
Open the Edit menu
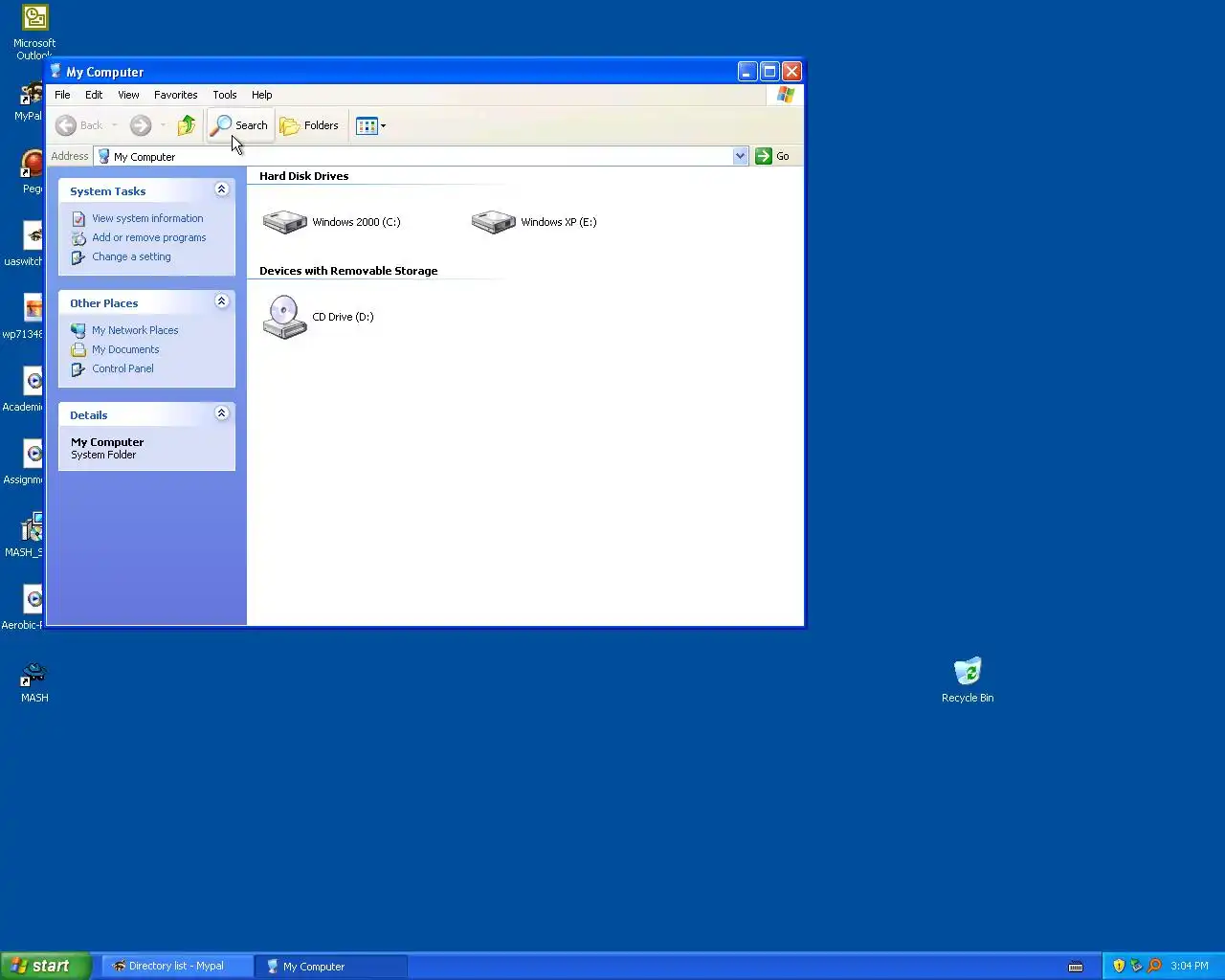(x=94, y=95)
